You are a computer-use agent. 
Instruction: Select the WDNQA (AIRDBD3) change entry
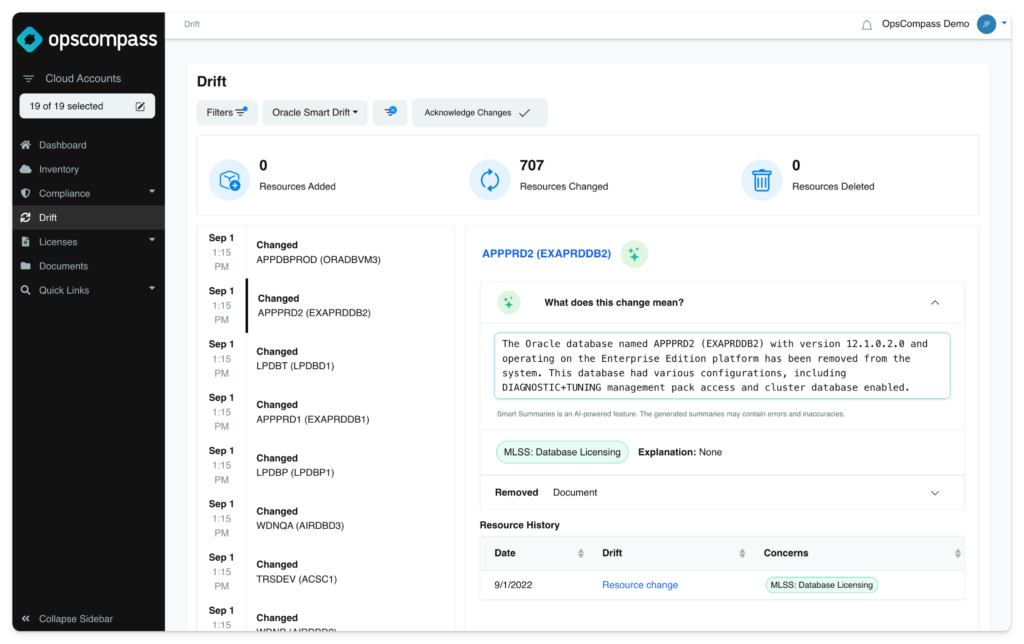(x=326, y=519)
